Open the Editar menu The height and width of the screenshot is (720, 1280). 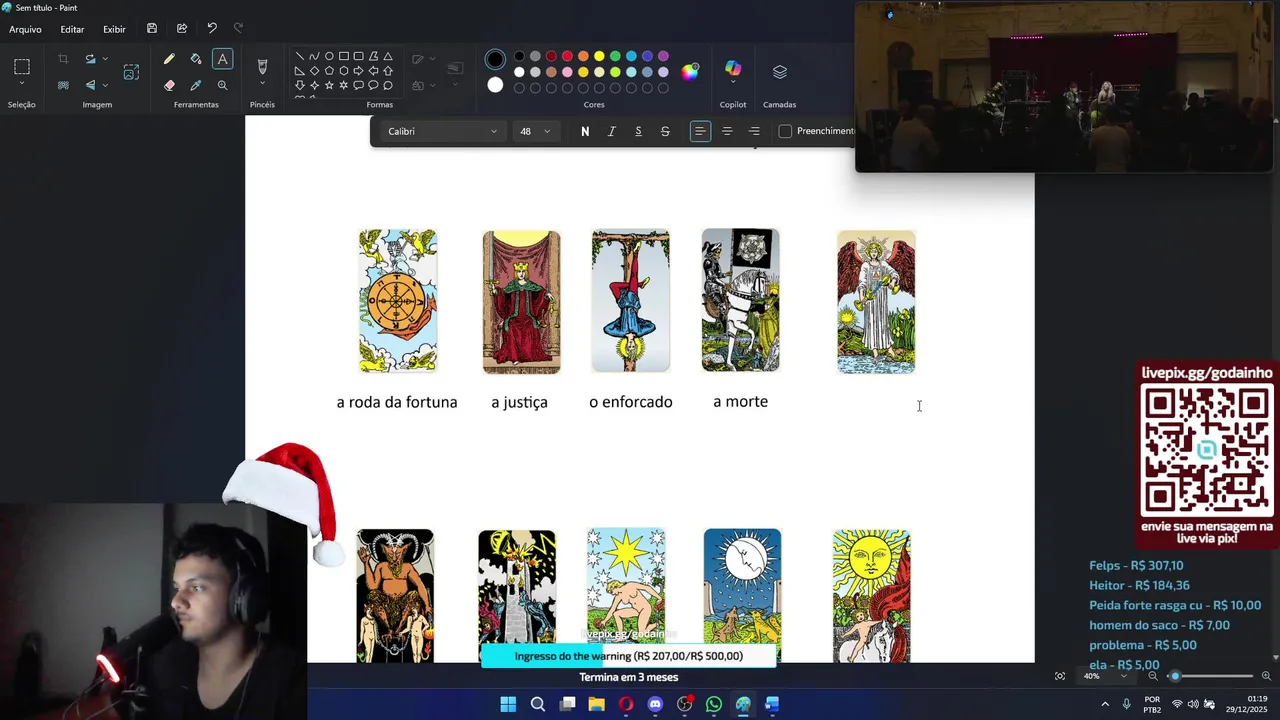72,29
